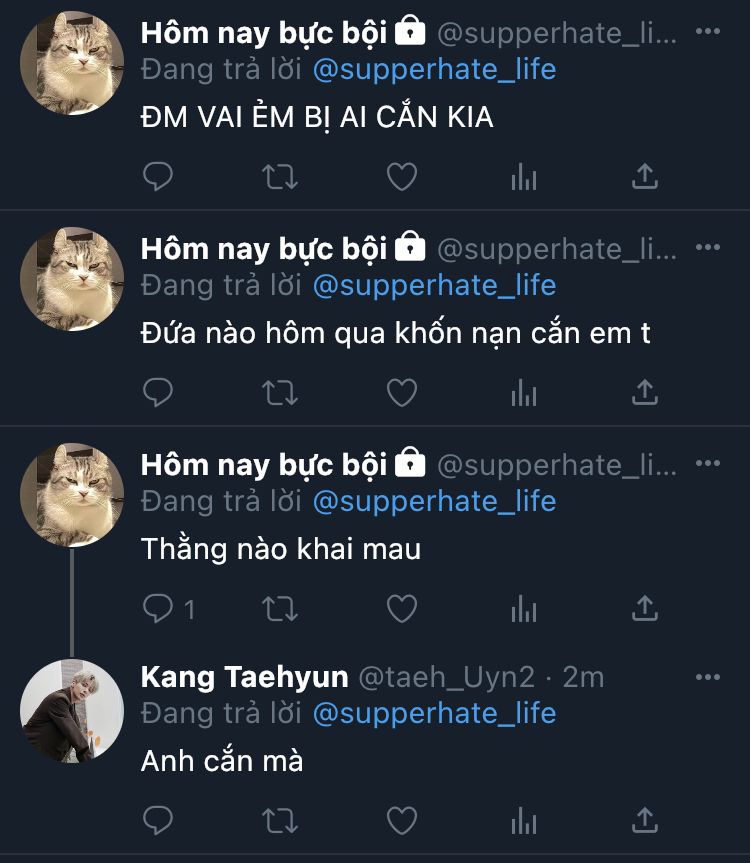The width and height of the screenshot is (750, 863).
Task: Retweet the "ĐM VAI ẺM BỊ AI CẮN KIA" tweet
Action: pos(279,177)
